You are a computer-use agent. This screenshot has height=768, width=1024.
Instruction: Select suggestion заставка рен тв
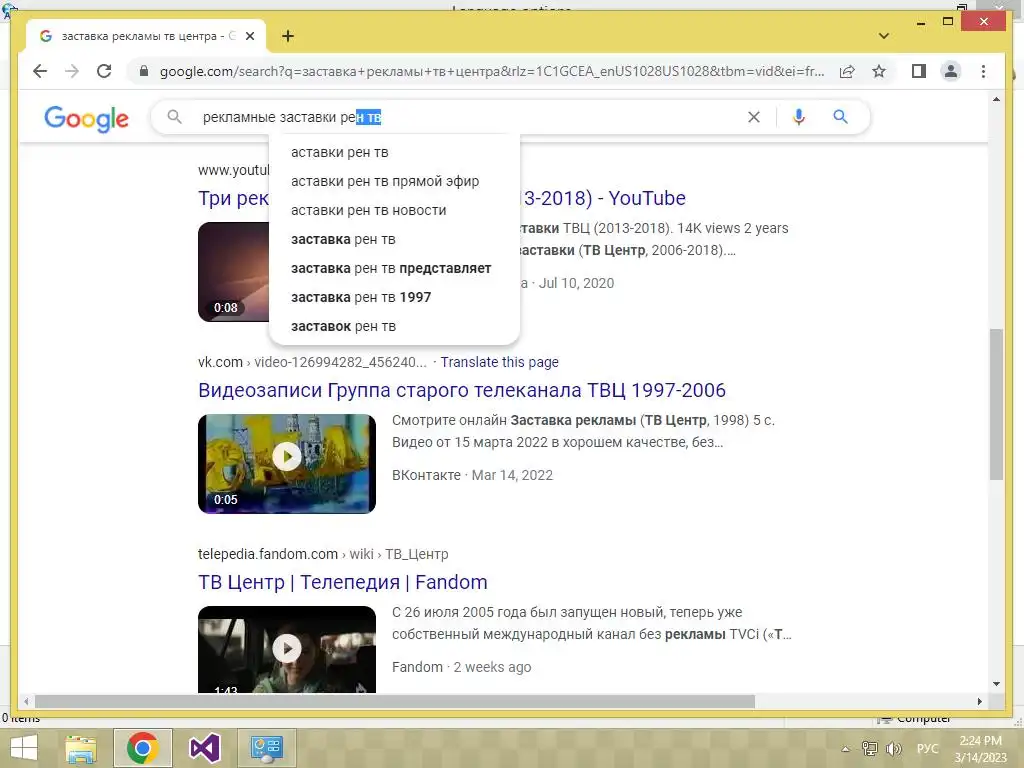point(394,239)
